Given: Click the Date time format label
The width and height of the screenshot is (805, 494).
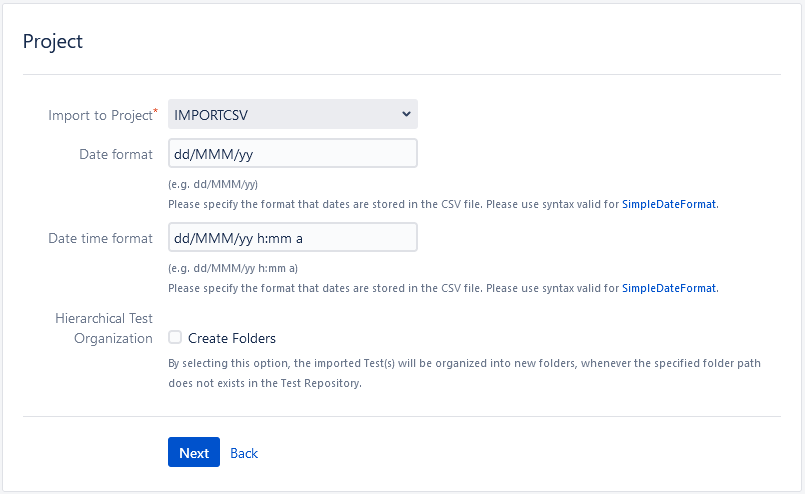Looking at the screenshot, I should tap(100, 238).
